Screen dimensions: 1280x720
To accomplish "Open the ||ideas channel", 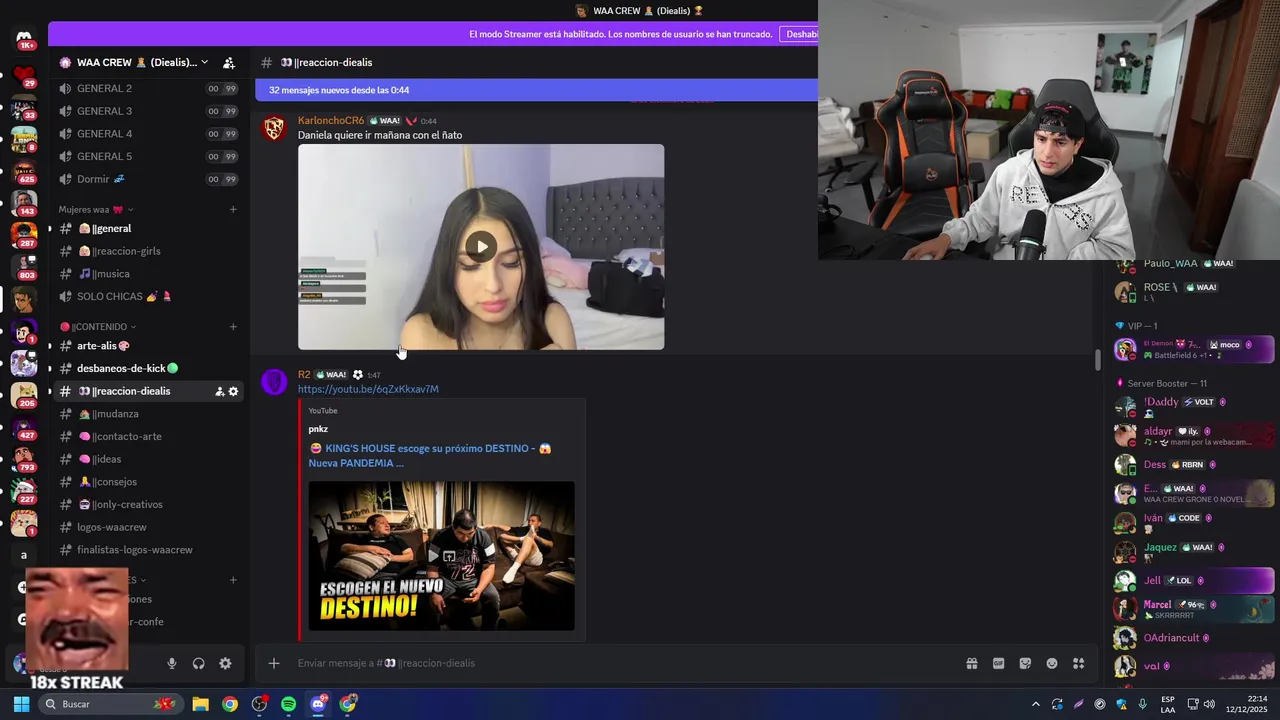I will coord(147,459).
